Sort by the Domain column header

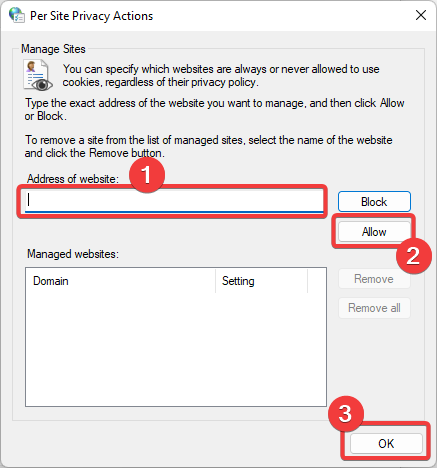pos(121,281)
